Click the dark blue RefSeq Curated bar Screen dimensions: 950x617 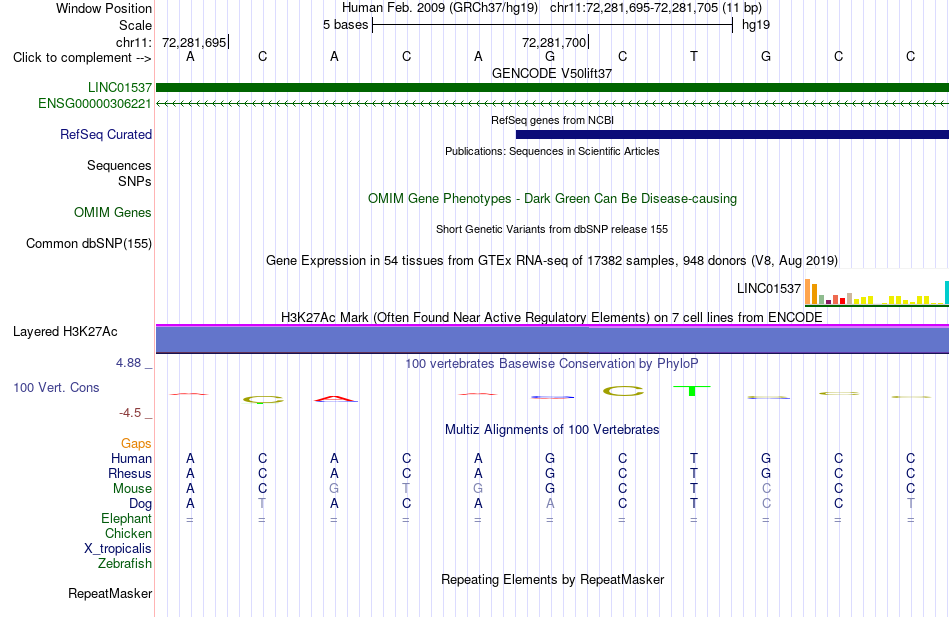(732, 135)
